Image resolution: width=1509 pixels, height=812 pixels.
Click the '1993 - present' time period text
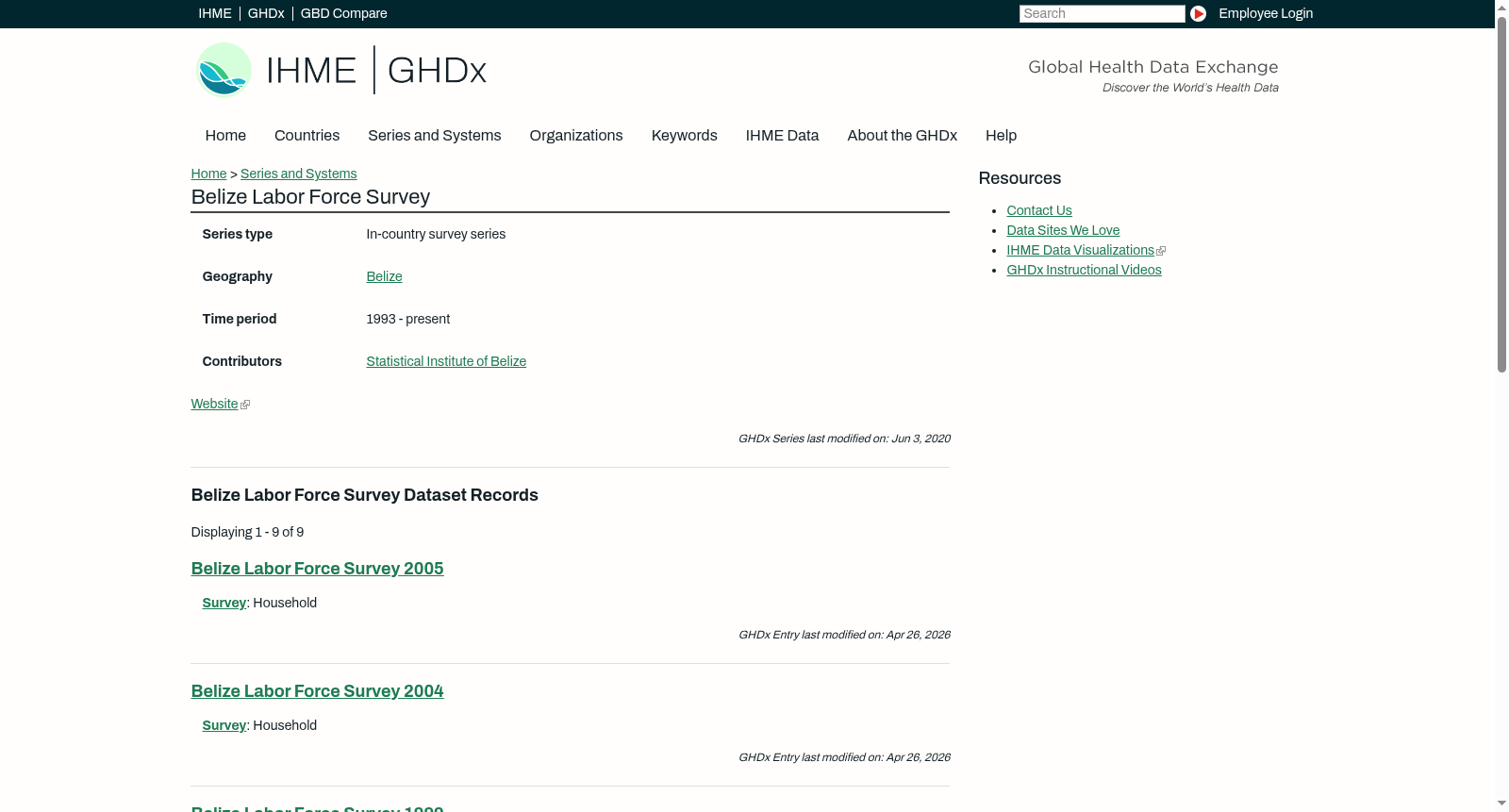(x=408, y=319)
